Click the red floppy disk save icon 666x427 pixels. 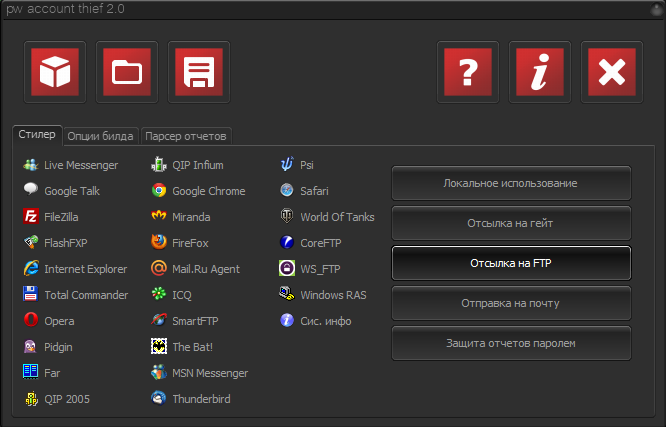click(199, 72)
